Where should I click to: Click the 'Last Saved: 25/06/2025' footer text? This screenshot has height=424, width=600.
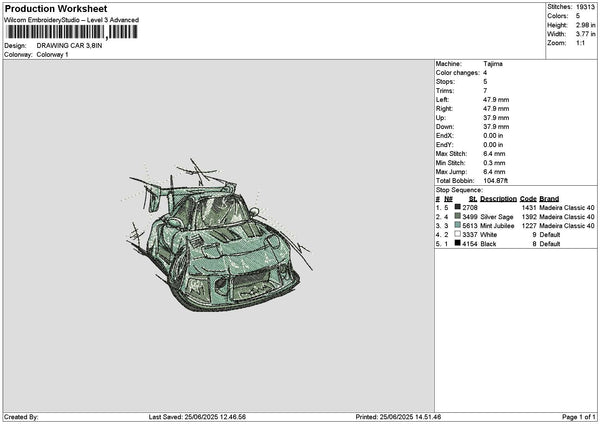(x=197, y=417)
